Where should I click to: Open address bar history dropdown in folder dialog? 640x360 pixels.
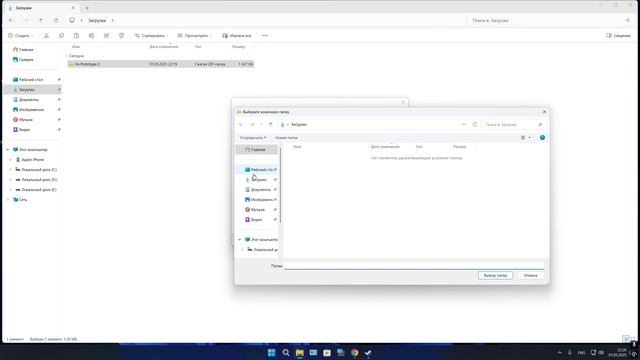pyautogui.click(x=464, y=124)
